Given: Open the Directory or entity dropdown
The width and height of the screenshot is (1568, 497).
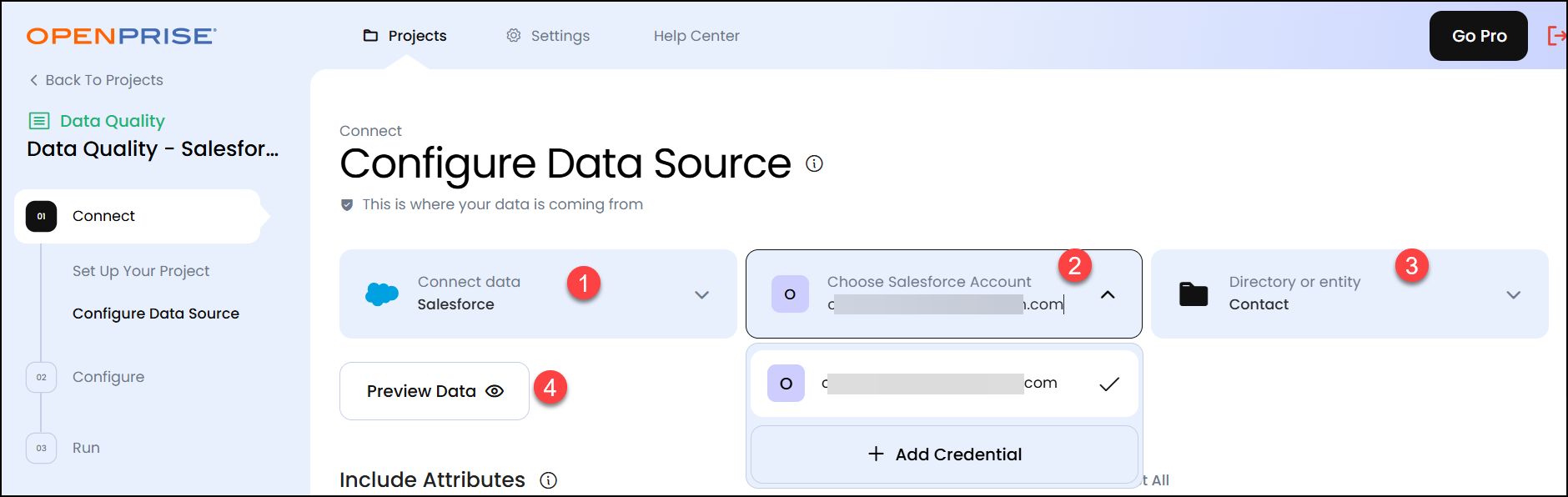Looking at the screenshot, I should (1349, 294).
